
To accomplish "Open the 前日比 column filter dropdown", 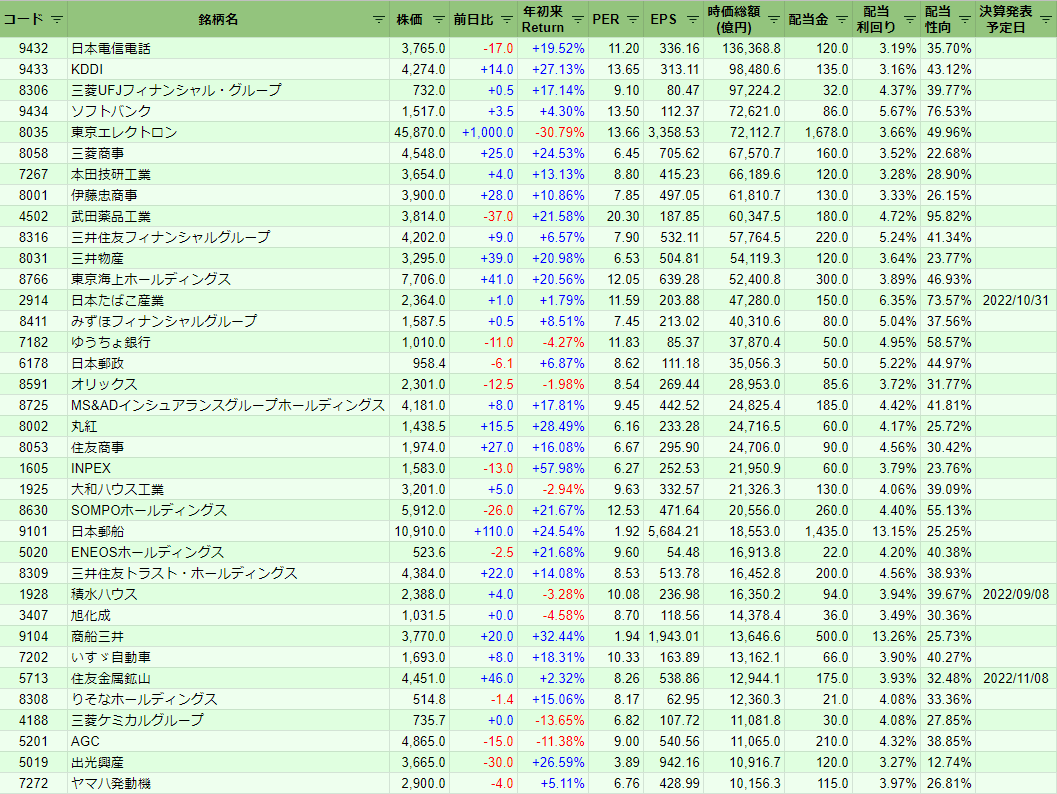I will [x=507, y=20].
